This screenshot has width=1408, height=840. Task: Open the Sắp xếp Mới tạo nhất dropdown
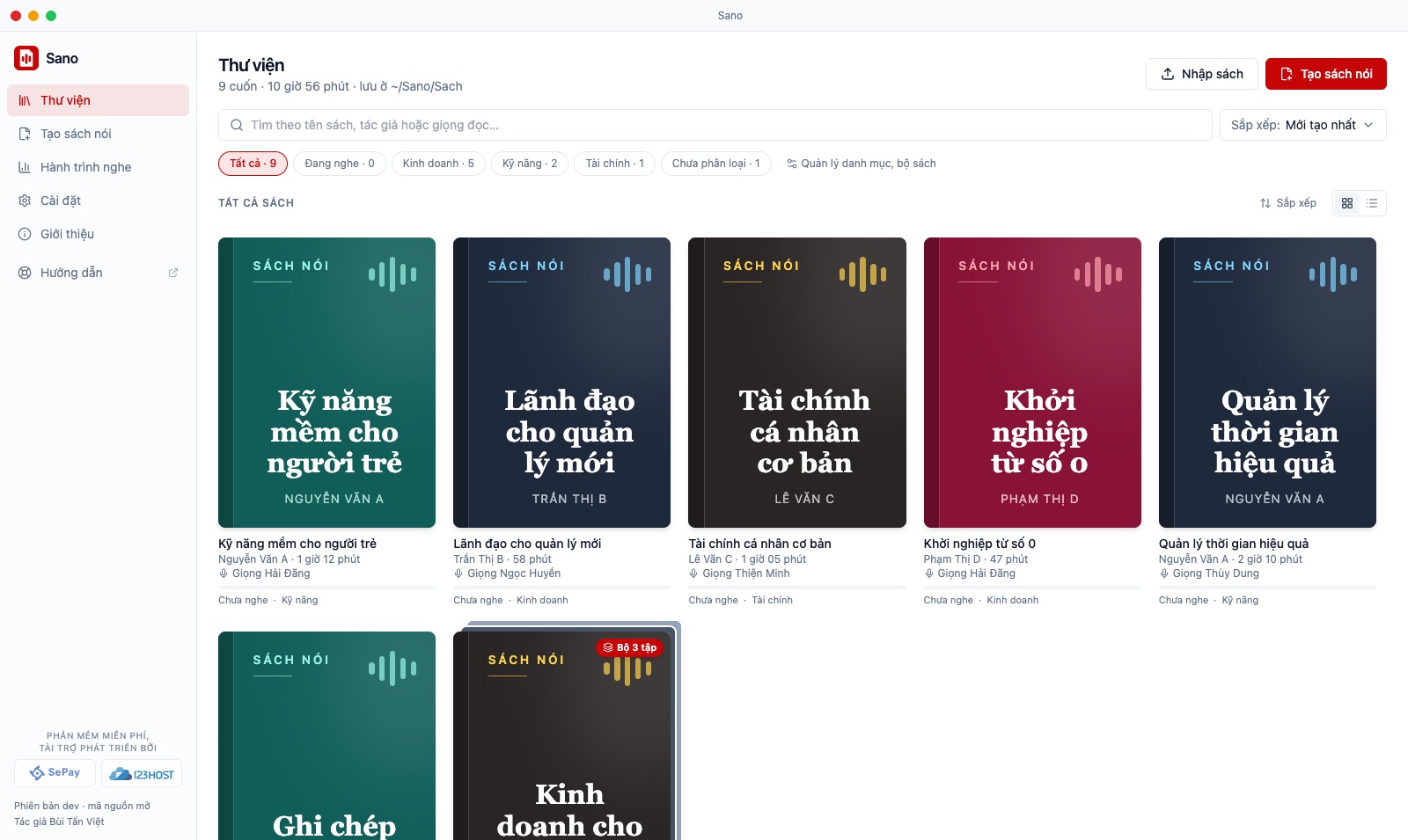click(x=1302, y=125)
